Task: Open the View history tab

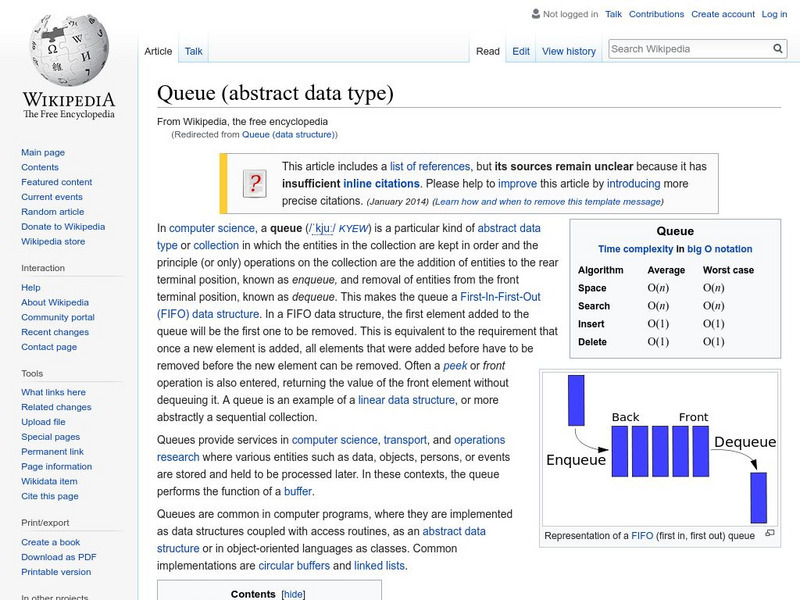Action: [x=569, y=51]
